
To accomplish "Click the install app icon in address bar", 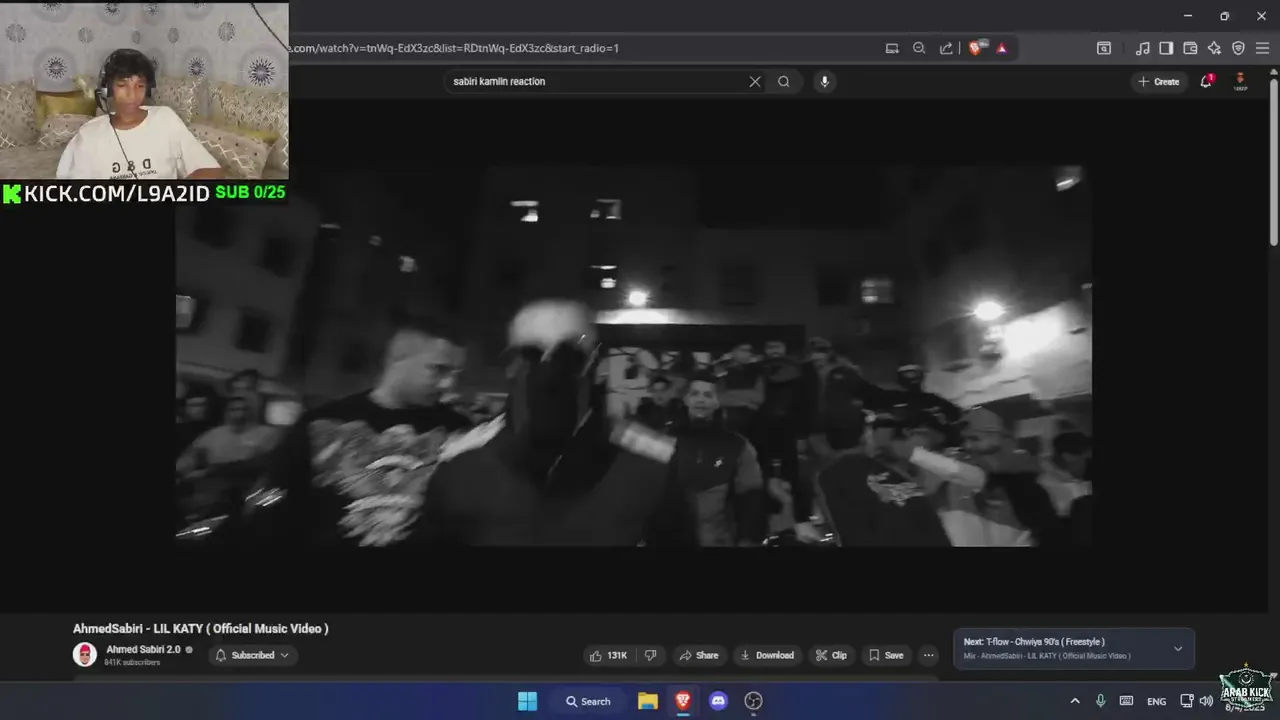I will click(x=892, y=48).
